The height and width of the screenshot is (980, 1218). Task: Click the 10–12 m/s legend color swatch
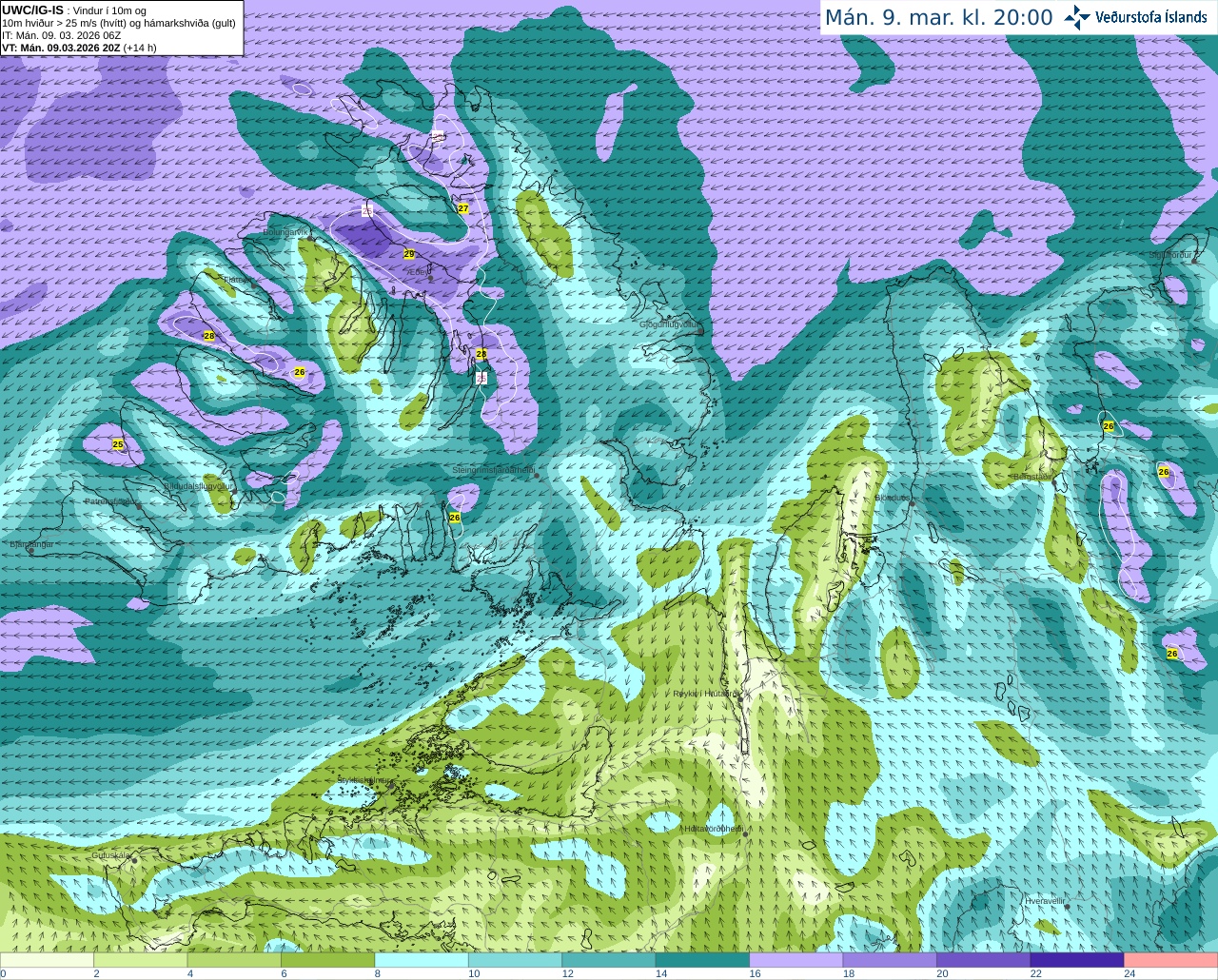point(516,960)
